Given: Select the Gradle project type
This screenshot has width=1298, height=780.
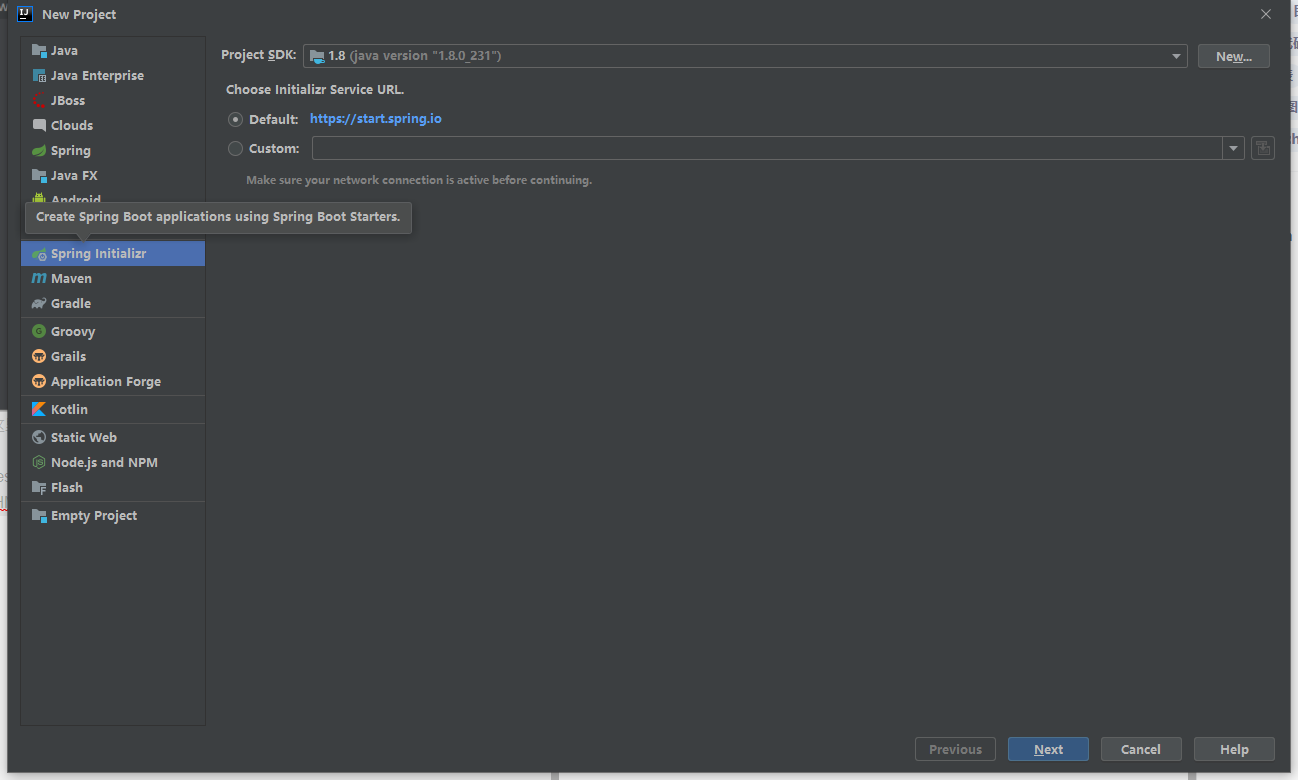Looking at the screenshot, I should tap(71, 303).
